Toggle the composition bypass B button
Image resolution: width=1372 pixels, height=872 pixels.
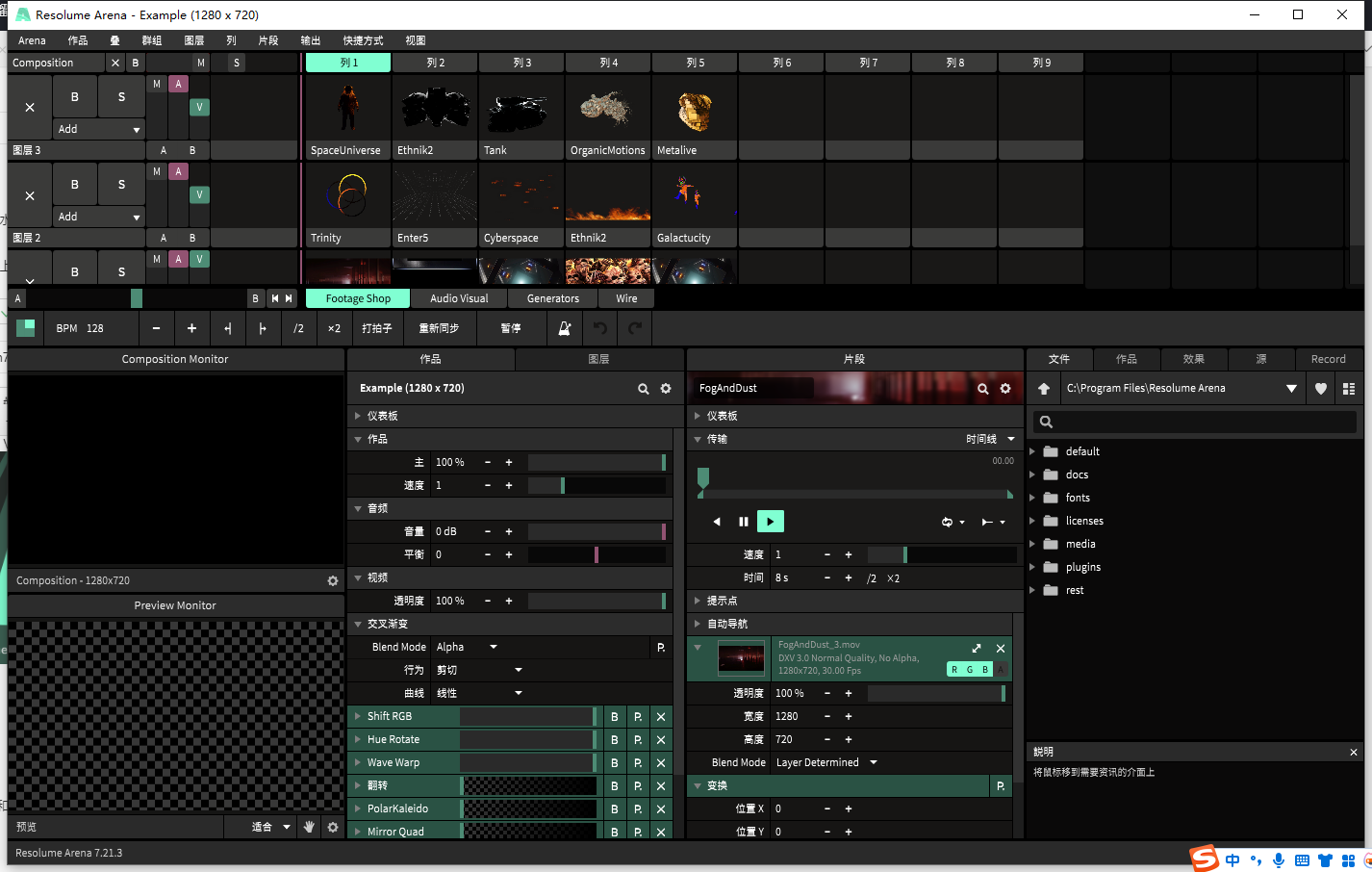pyautogui.click(x=136, y=63)
